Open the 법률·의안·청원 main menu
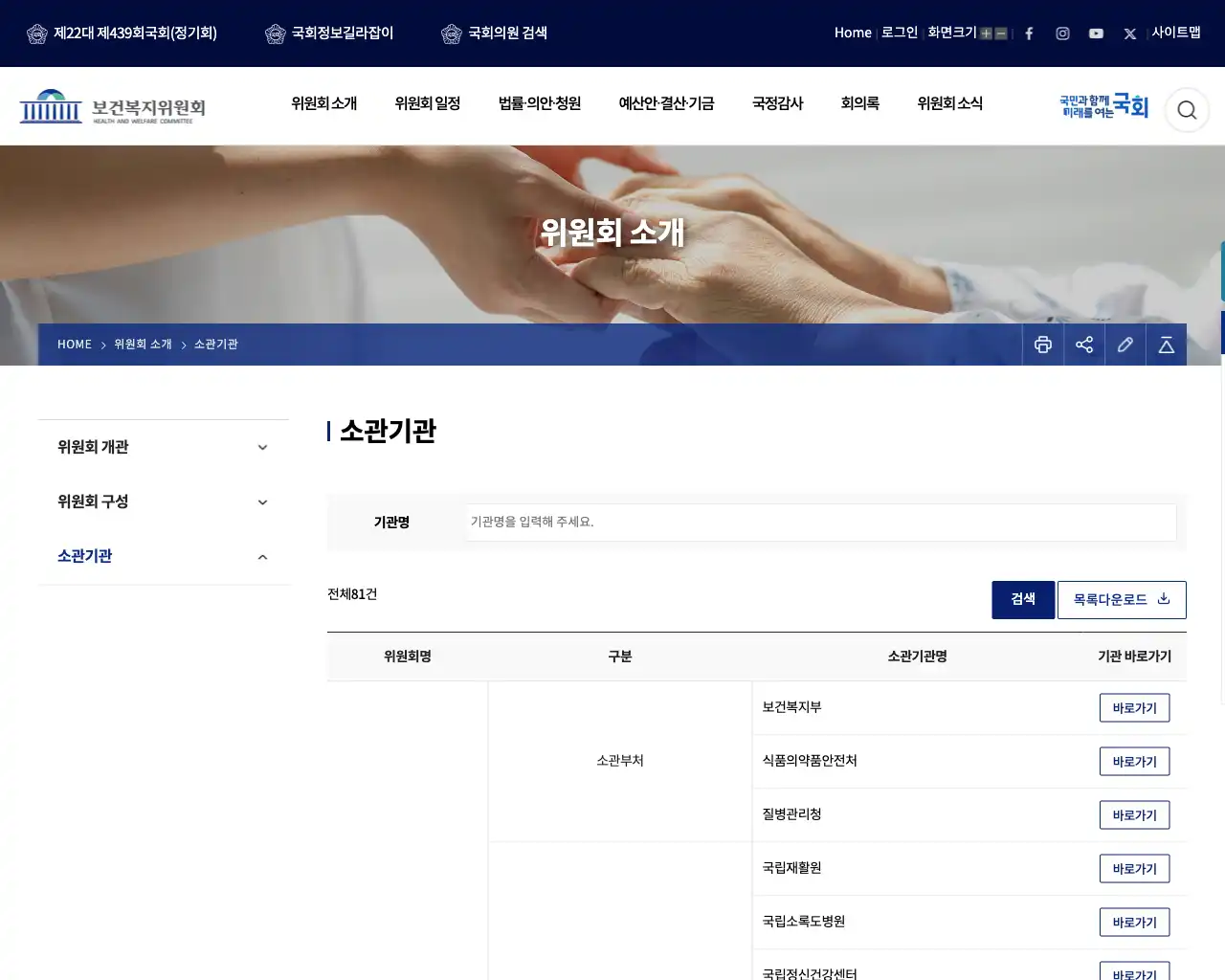The width and height of the screenshot is (1225, 980). [x=540, y=103]
